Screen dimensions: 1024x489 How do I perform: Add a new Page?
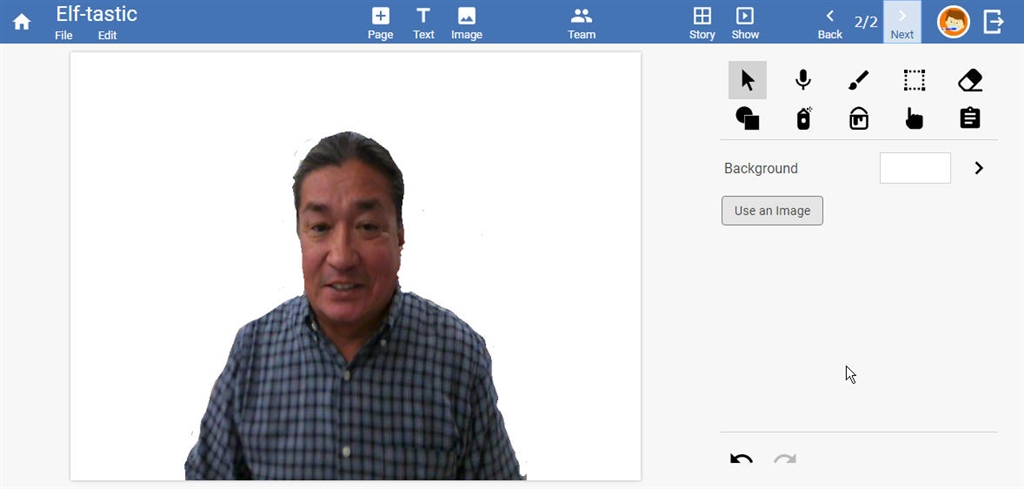point(380,24)
